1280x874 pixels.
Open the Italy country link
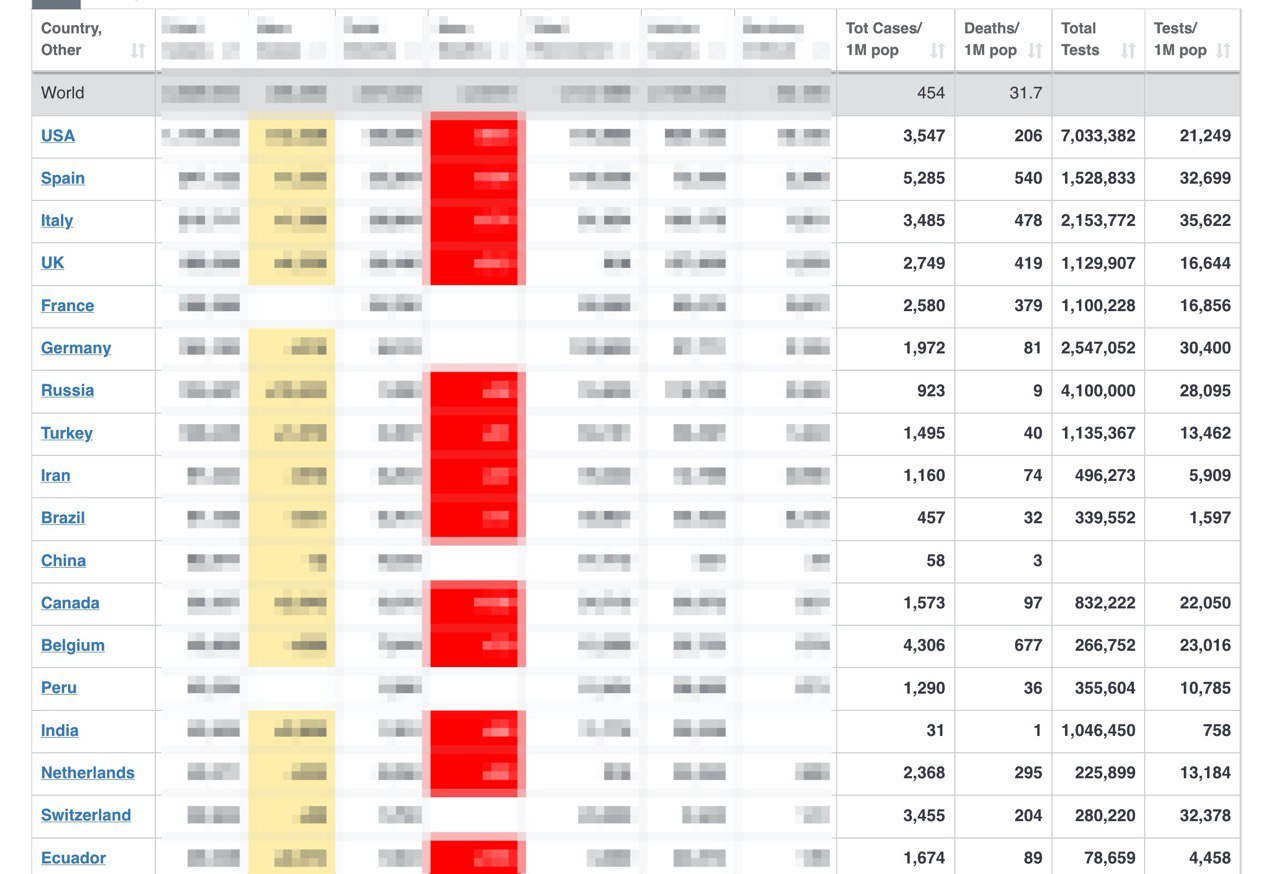coord(57,221)
